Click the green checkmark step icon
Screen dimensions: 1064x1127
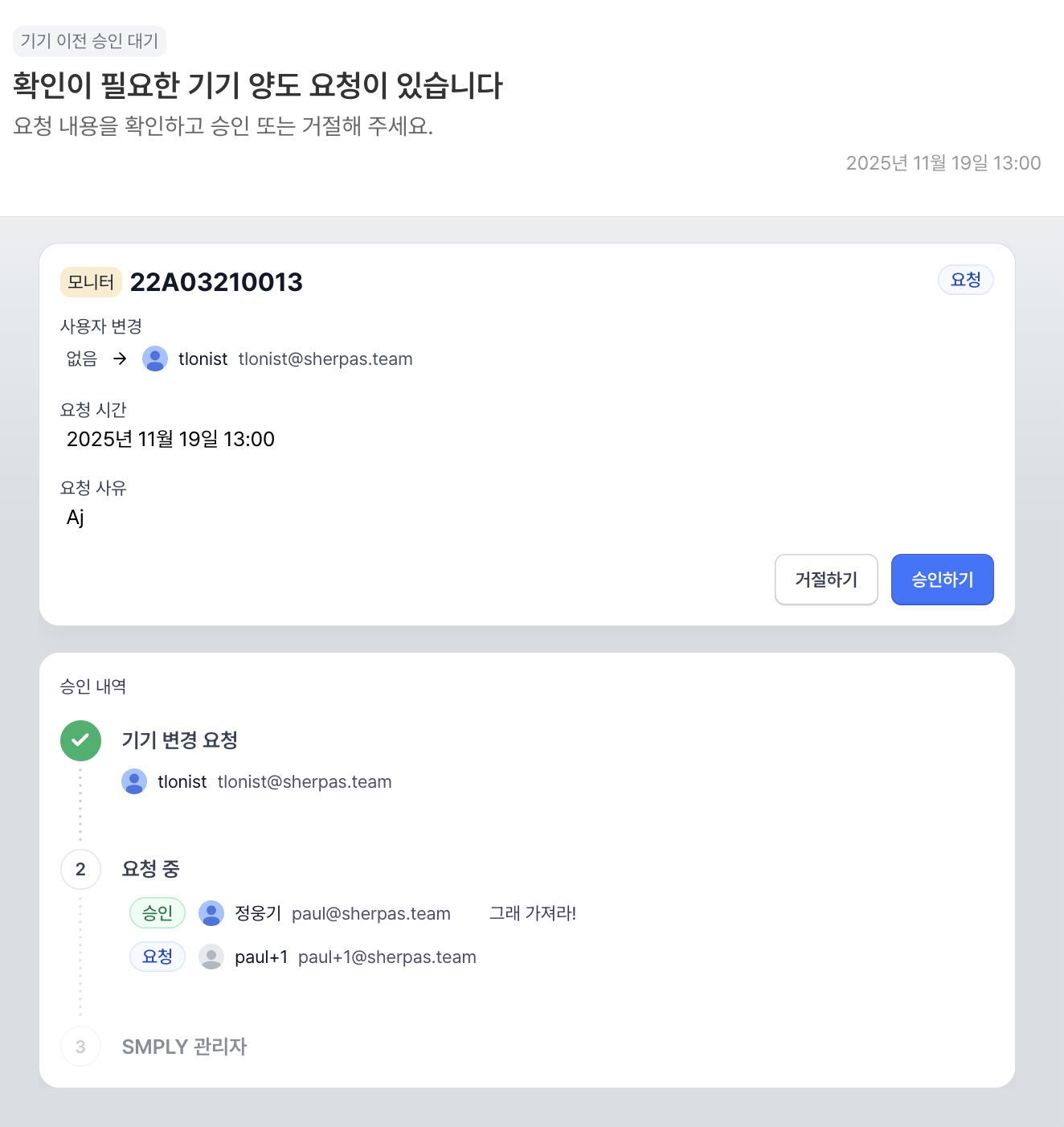pyautogui.click(x=80, y=740)
